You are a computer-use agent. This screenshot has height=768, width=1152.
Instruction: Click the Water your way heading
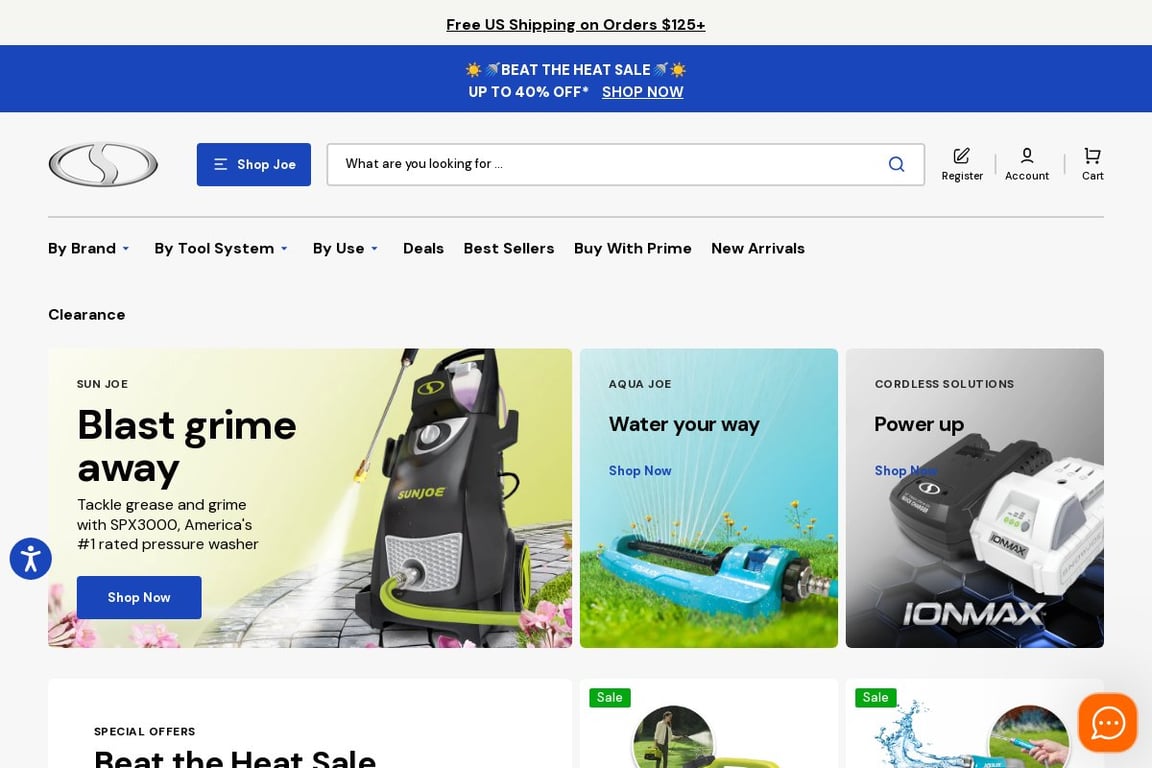point(684,425)
